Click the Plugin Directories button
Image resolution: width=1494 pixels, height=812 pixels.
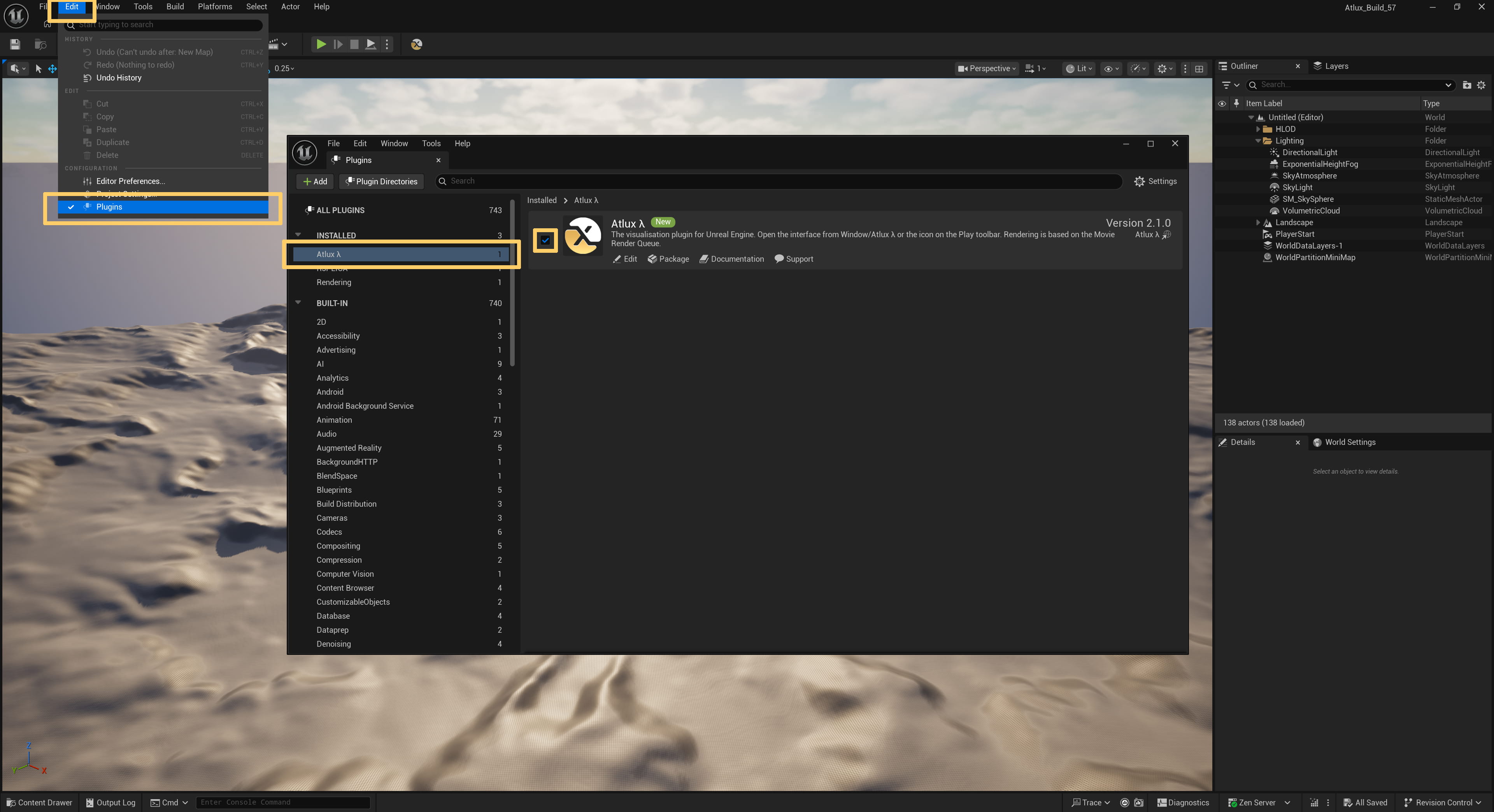click(382, 181)
